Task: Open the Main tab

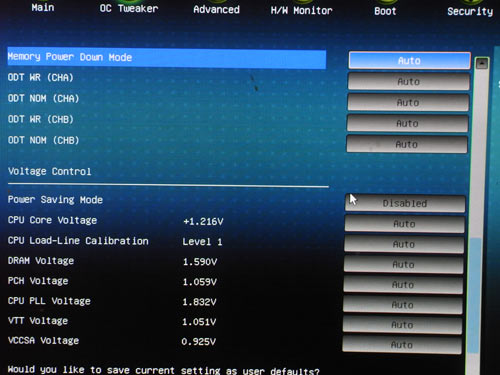Action: click(43, 7)
